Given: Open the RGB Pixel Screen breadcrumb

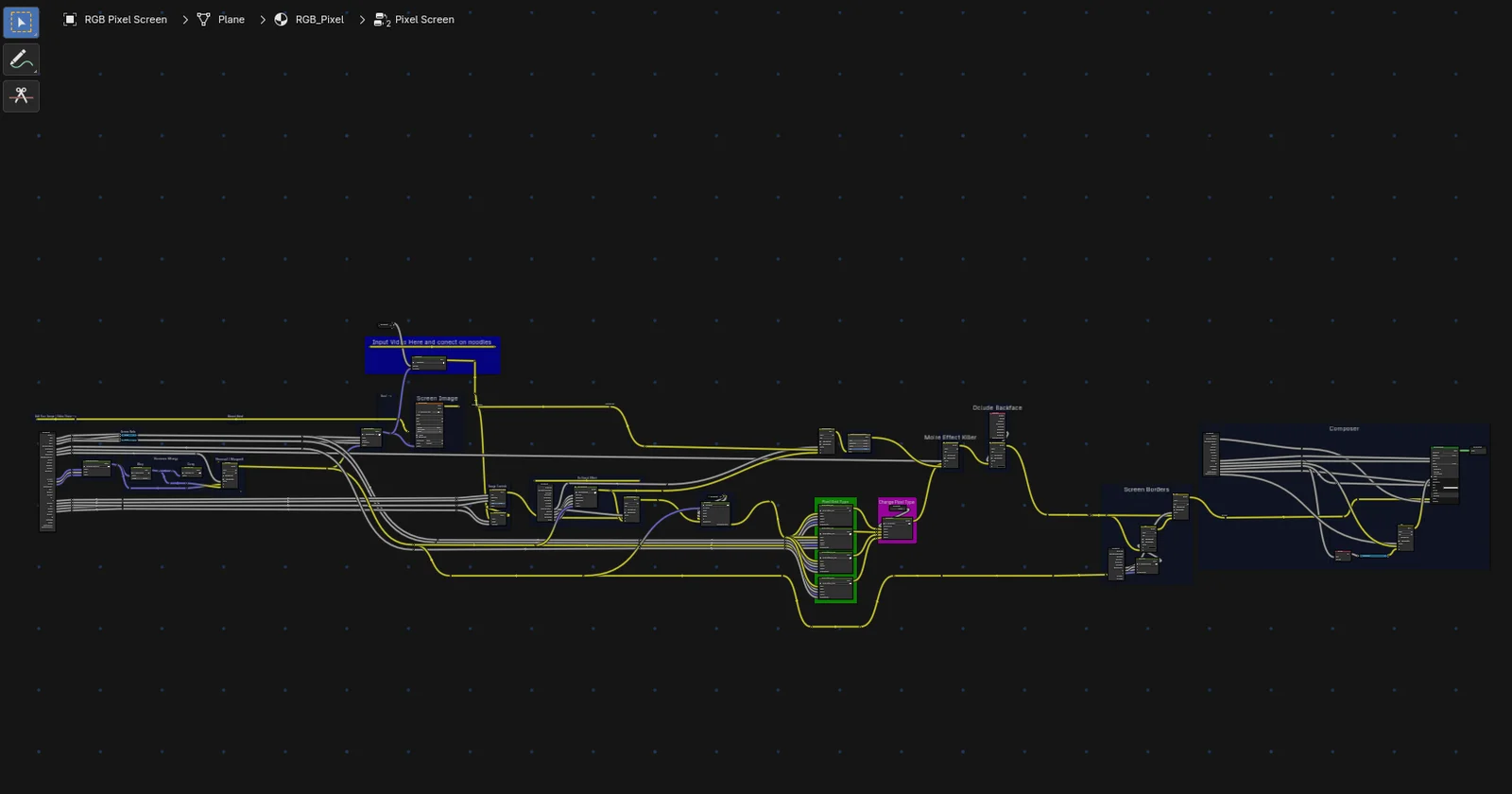Looking at the screenshot, I should (x=126, y=20).
